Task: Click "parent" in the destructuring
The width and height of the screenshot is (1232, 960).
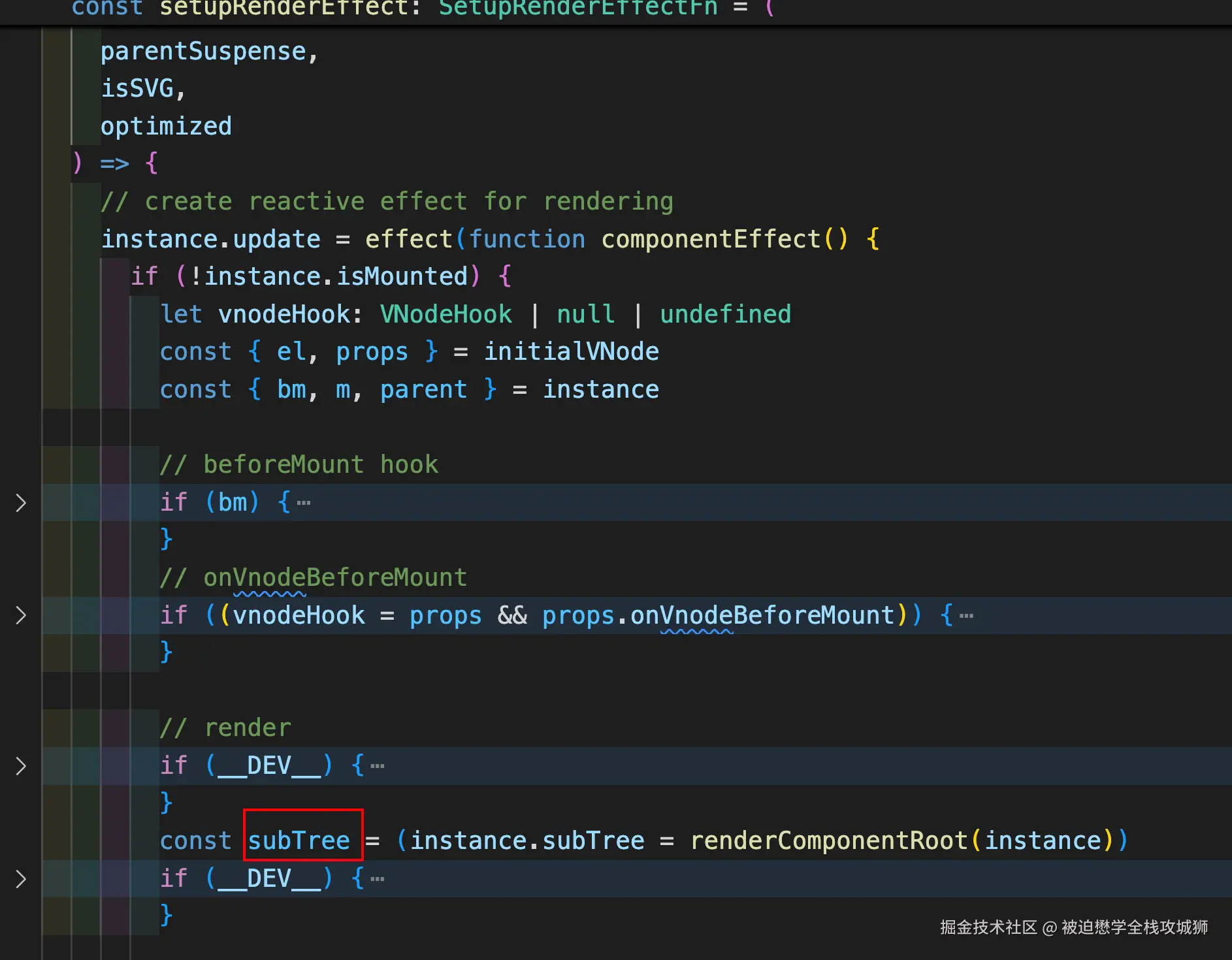Action: click(424, 390)
